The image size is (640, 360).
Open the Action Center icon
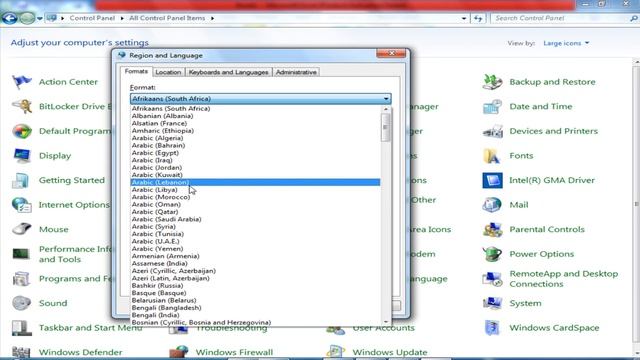(x=22, y=82)
